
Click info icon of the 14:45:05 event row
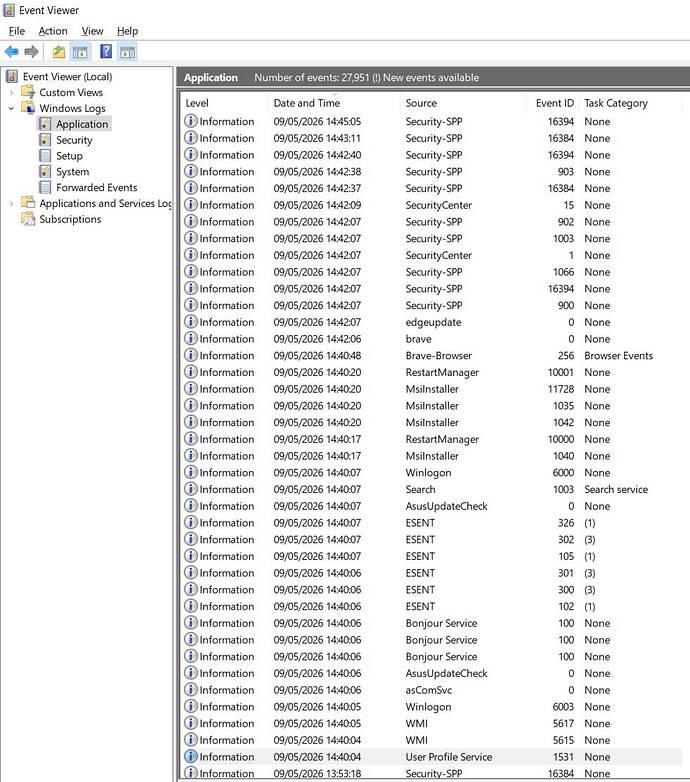click(190, 121)
